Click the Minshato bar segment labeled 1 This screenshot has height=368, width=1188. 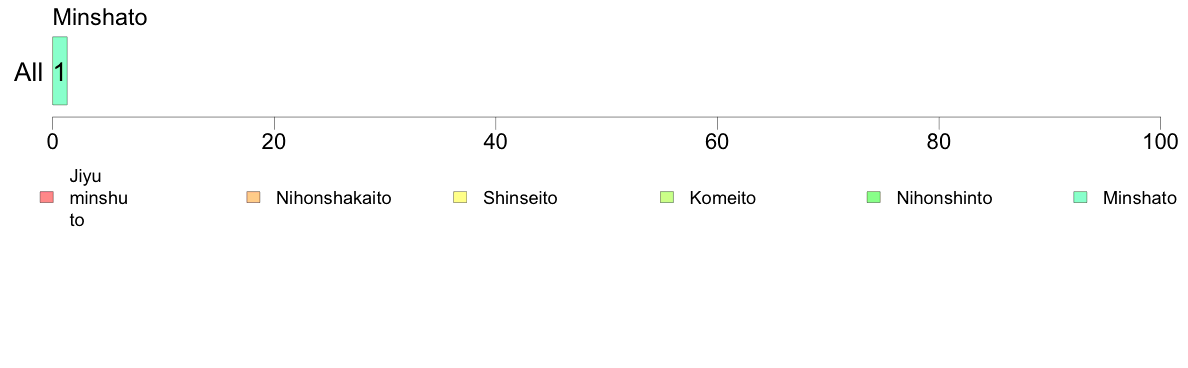pos(60,70)
